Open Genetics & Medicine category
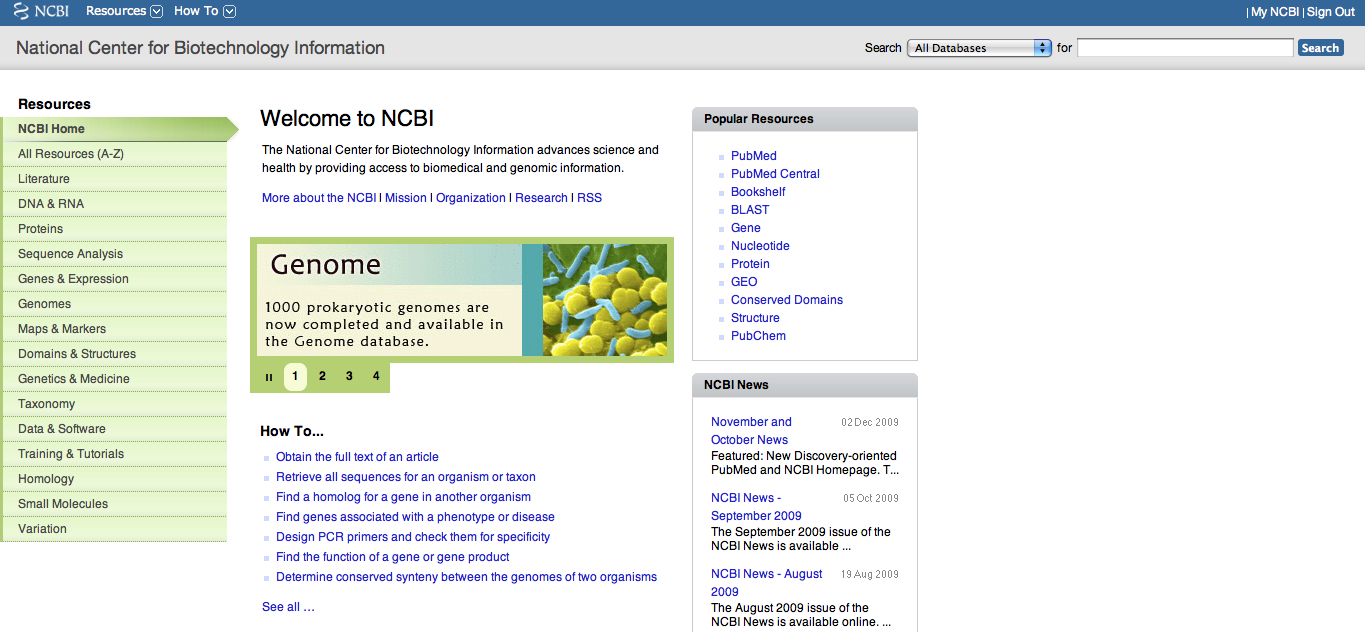Screen dimensions: 1365x632 point(114,379)
